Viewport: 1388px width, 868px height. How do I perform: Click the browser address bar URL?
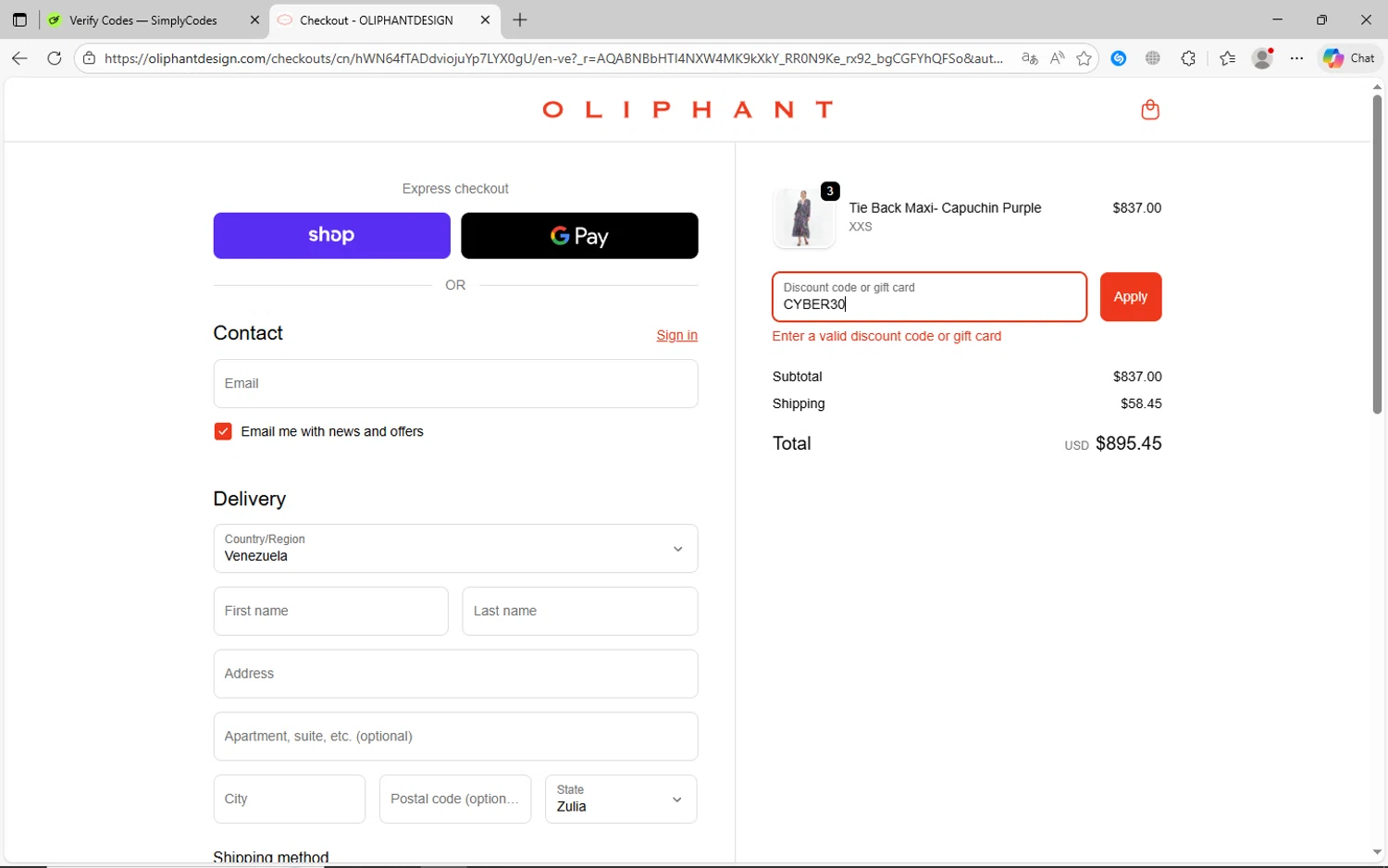[553, 58]
